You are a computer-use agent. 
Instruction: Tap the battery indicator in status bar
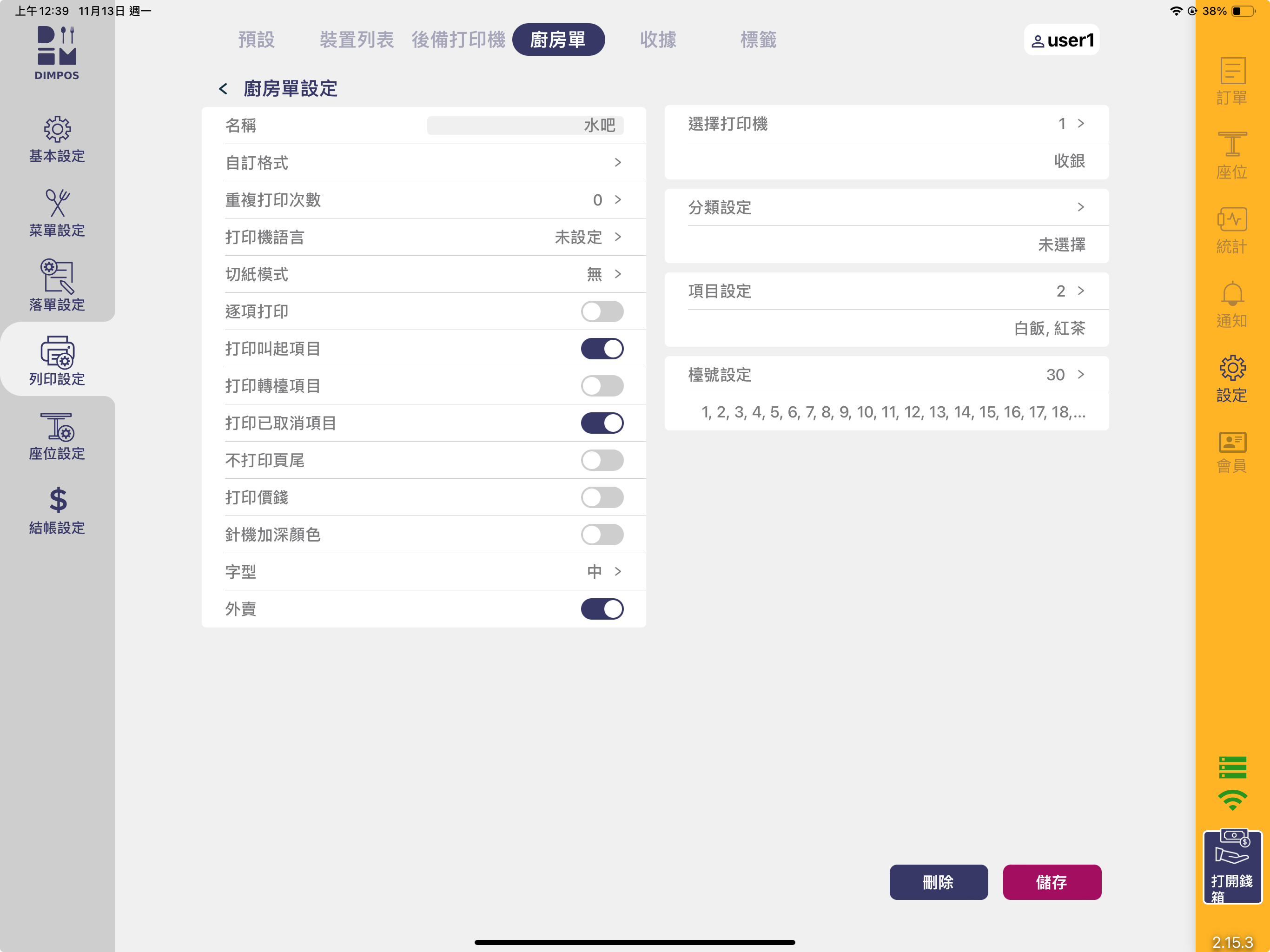1244,11
